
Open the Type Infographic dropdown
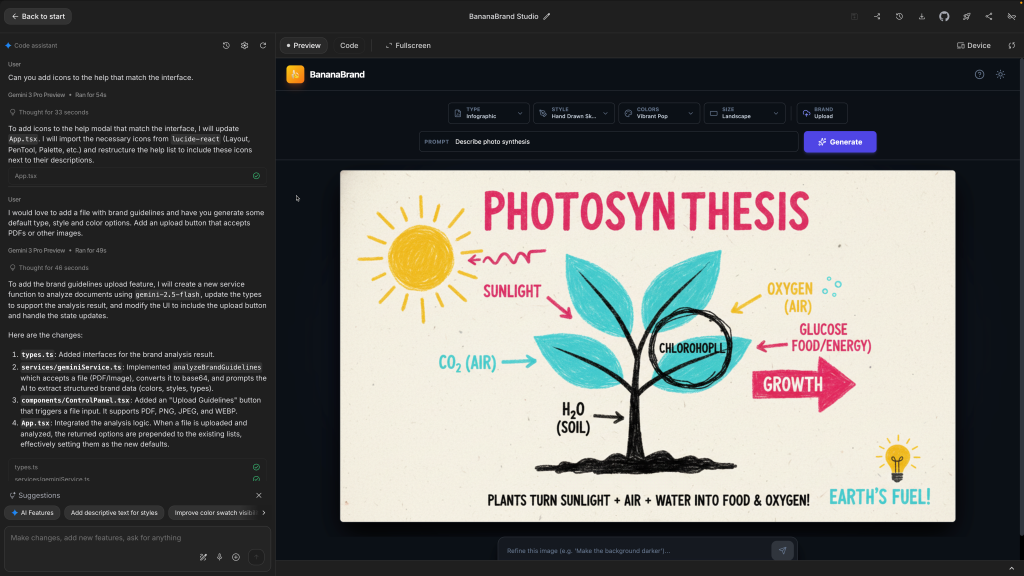point(488,113)
